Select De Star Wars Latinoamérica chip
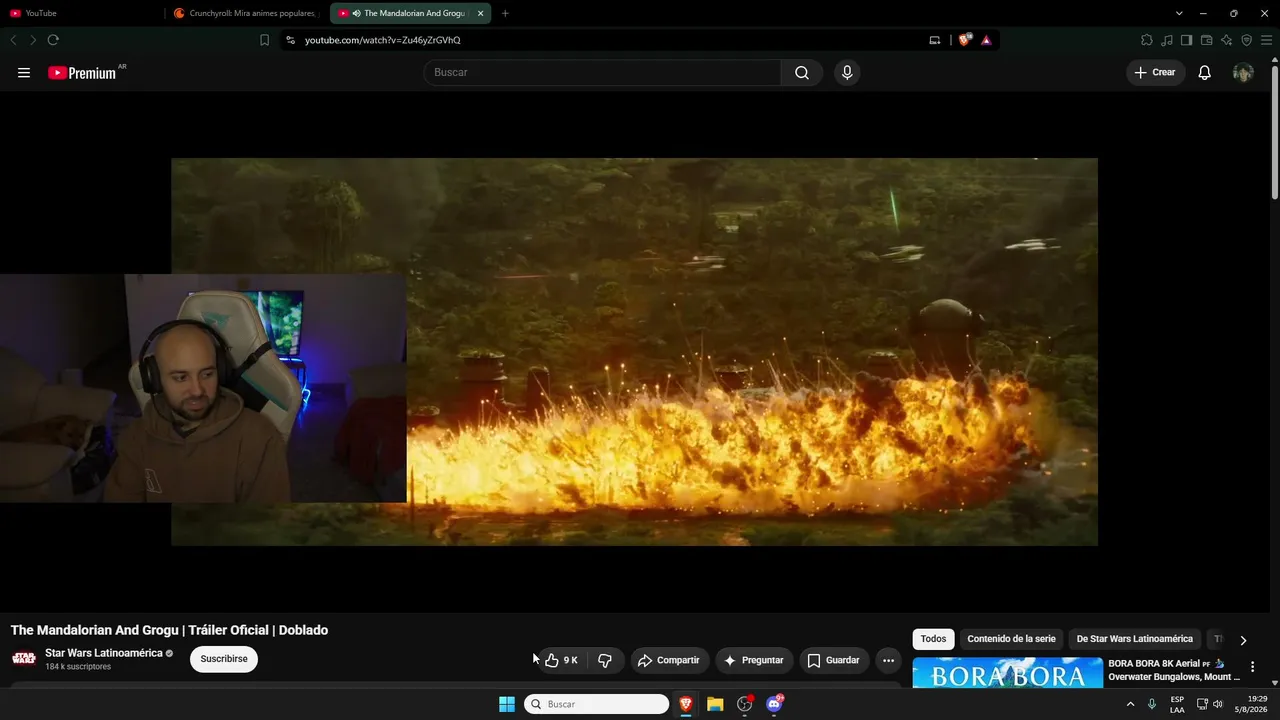Image resolution: width=1280 pixels, height=720 pixels. tap(1134, 639)
